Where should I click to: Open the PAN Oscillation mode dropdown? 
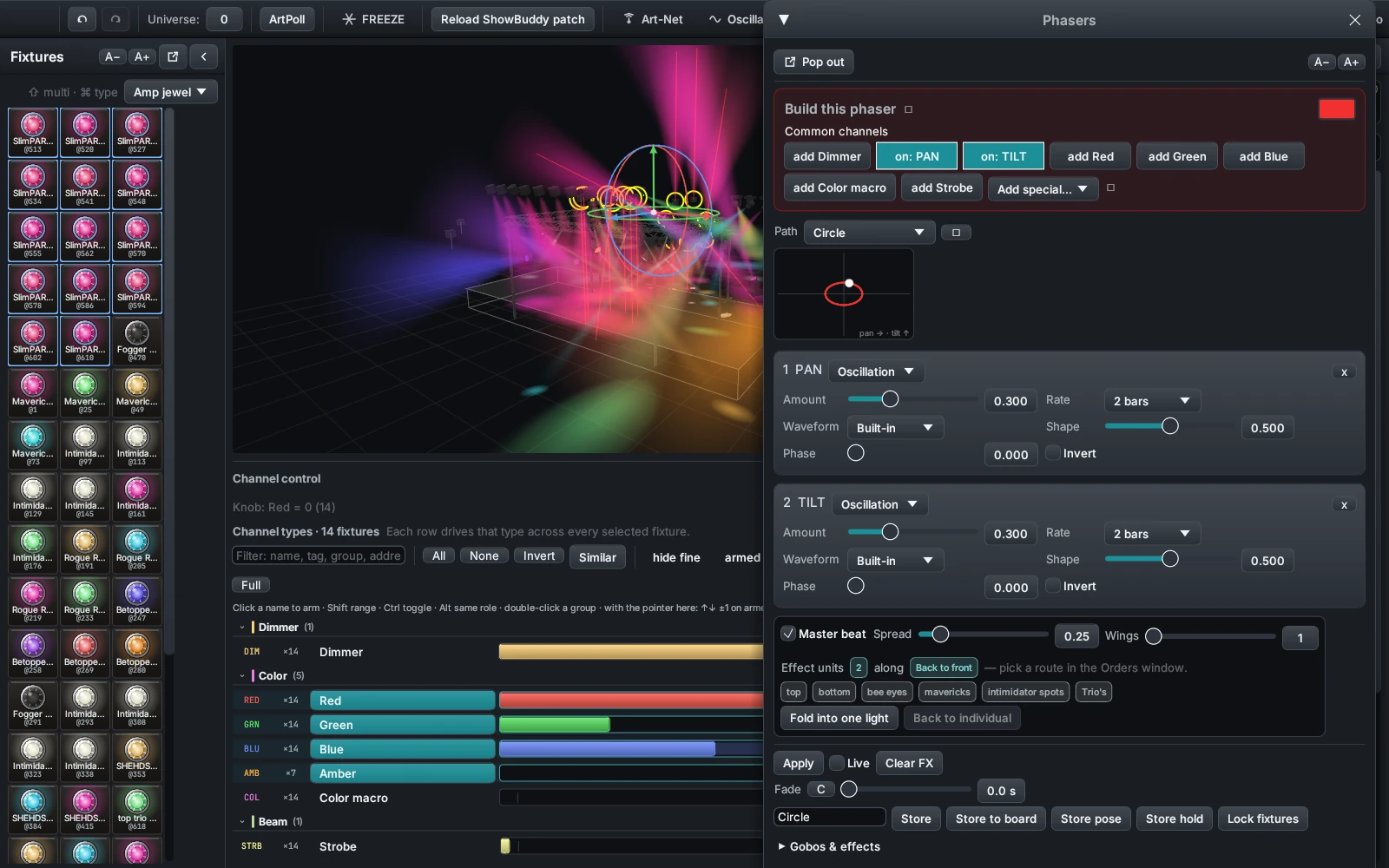click(x=876, y=372)
